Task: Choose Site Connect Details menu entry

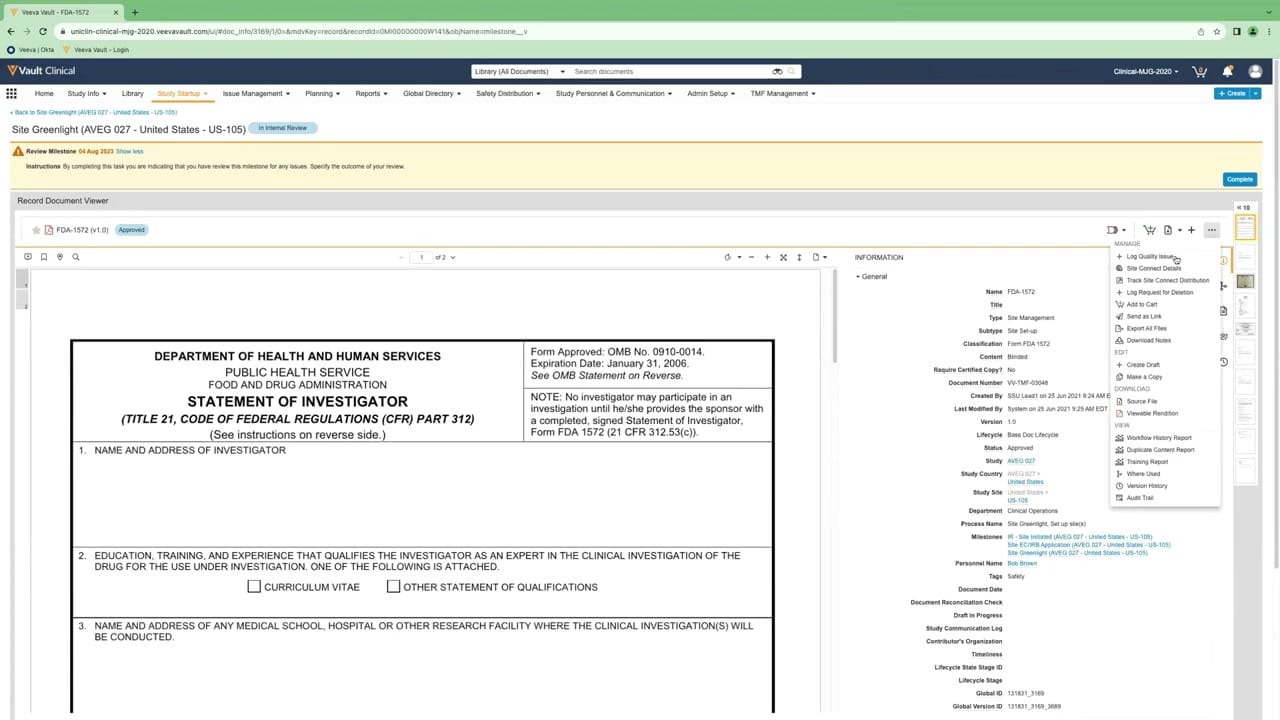Action: (x=1153, y=268)
